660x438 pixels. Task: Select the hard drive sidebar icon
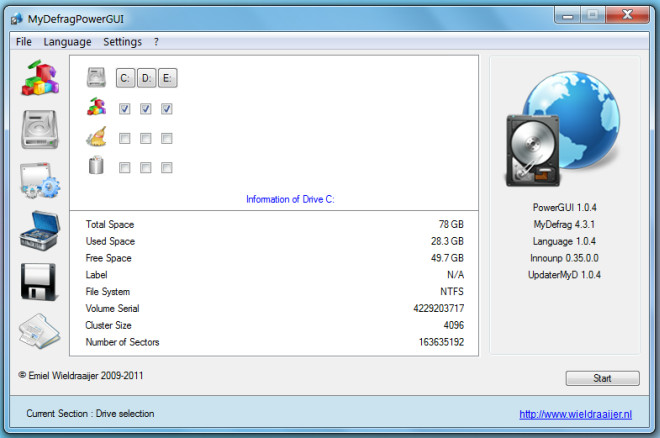40,129
